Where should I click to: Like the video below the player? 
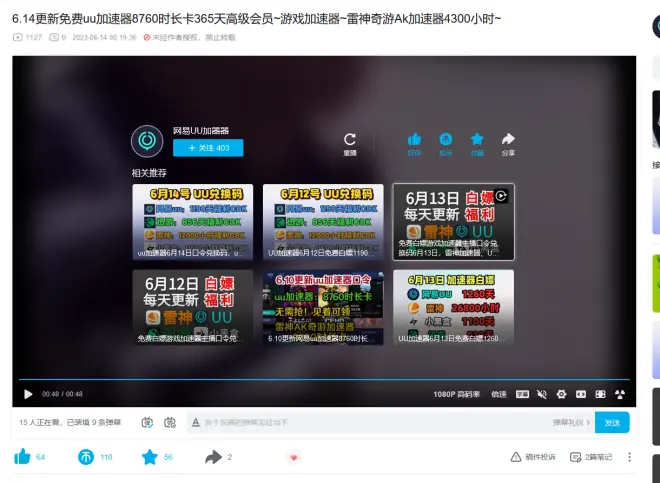pos(22,457)
